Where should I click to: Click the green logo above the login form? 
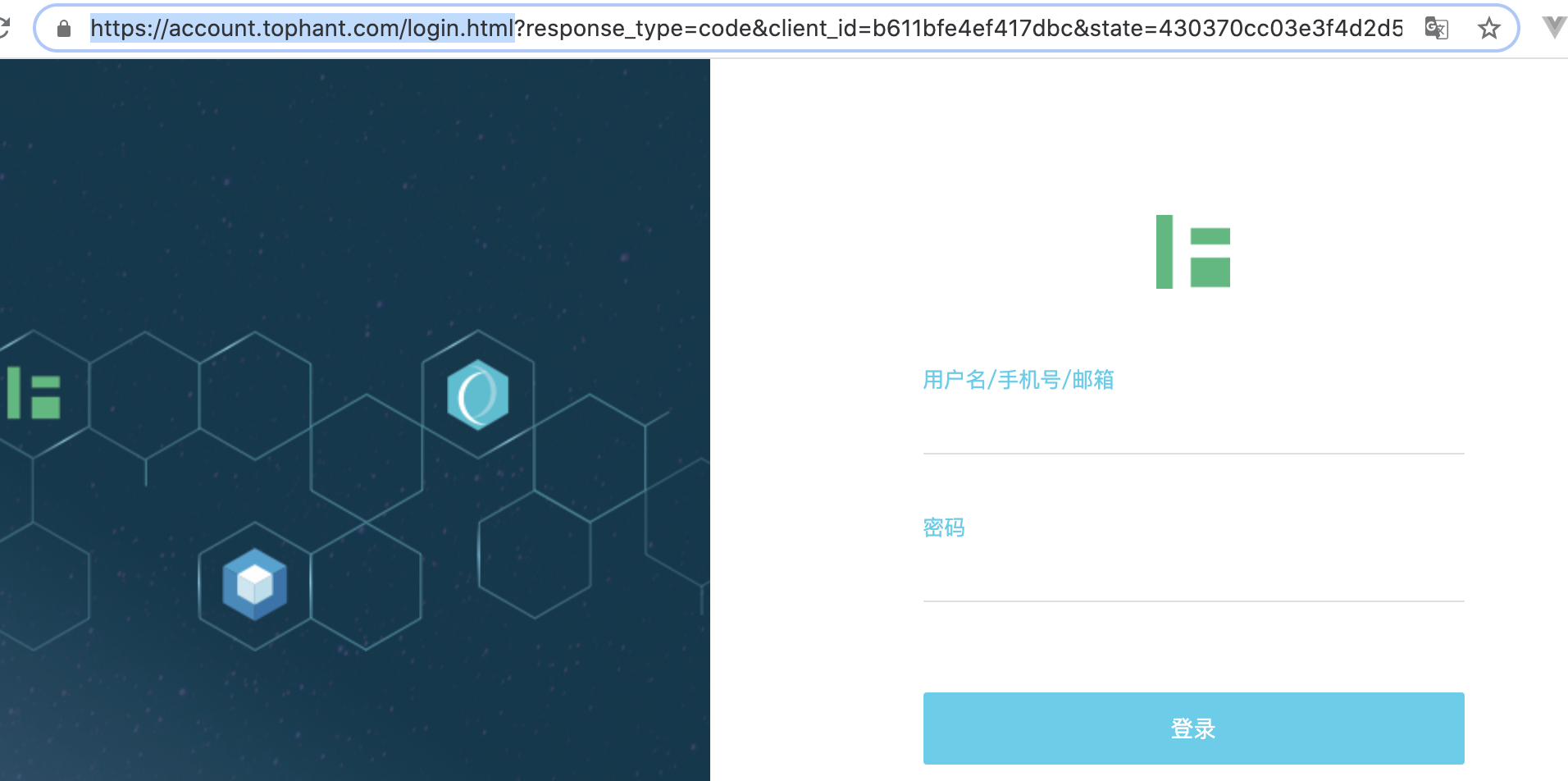1193,252
